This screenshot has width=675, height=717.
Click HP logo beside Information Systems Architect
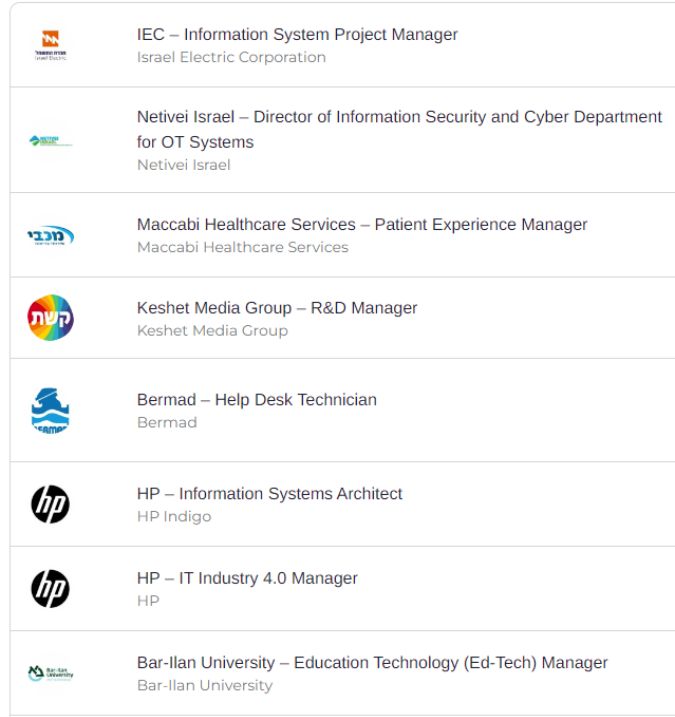tap(50, 504)
